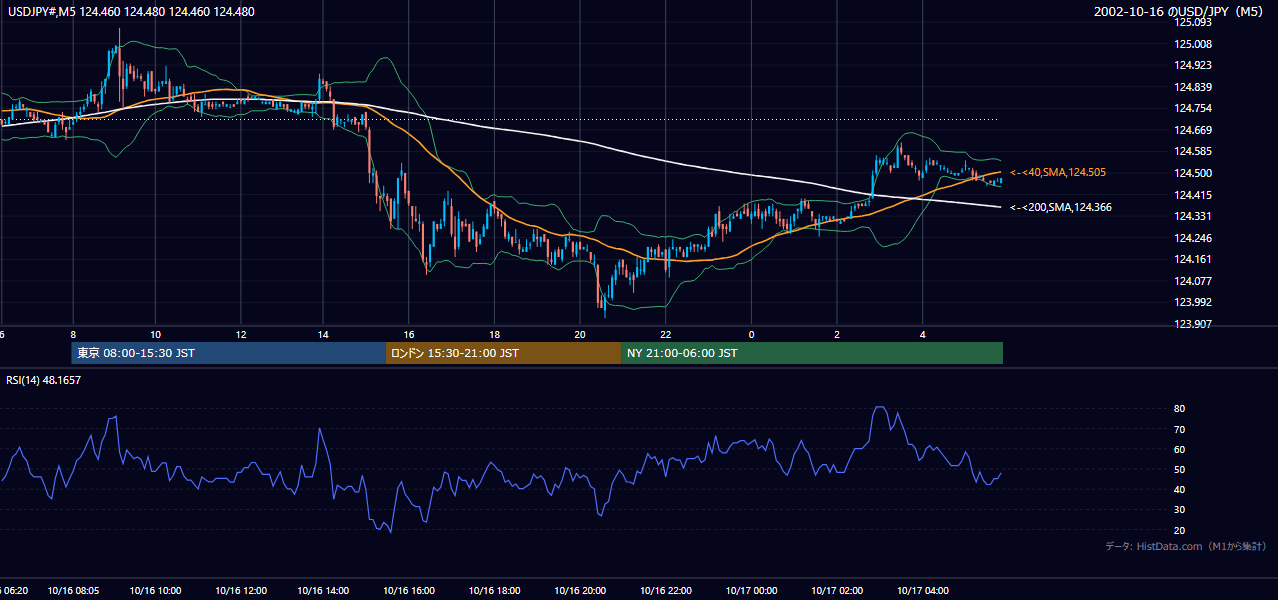Screen dimensions: 1278x600
Task: Select the NY 21:00-06:00 JST session bar
Action: [812, 353]
